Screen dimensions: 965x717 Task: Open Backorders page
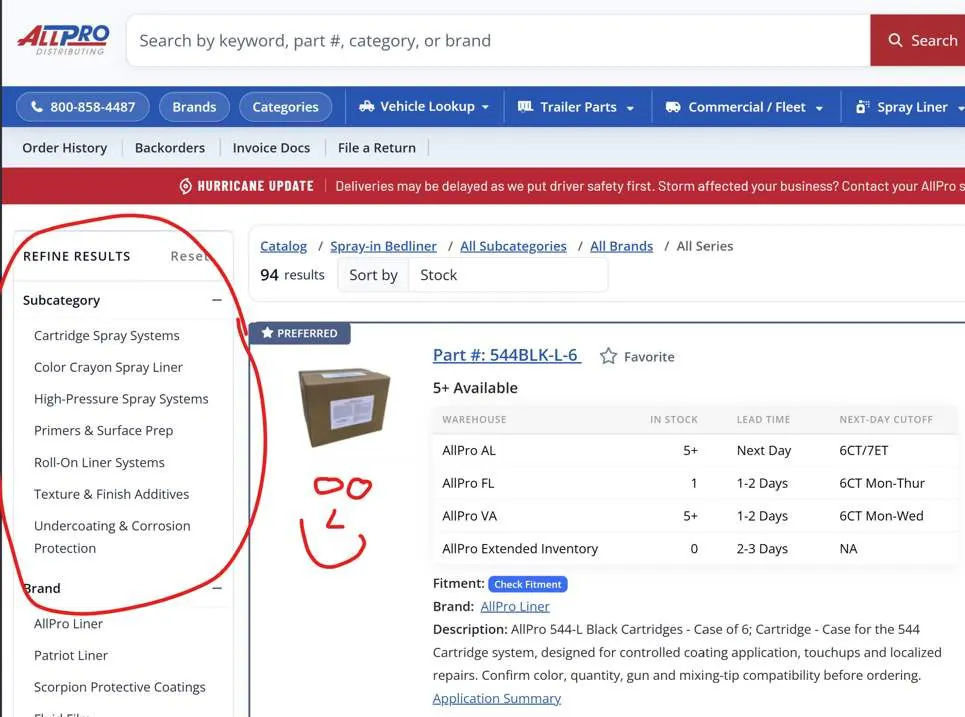(x=170, y=148)
